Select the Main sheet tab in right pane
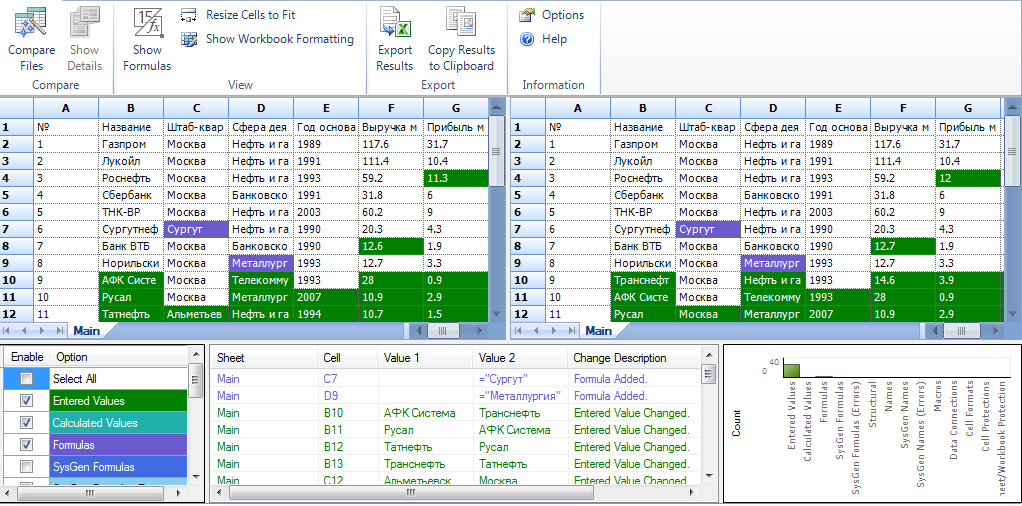Image resolution: width=1022 pixels, height=506 pixels. (x=598, y=331)
